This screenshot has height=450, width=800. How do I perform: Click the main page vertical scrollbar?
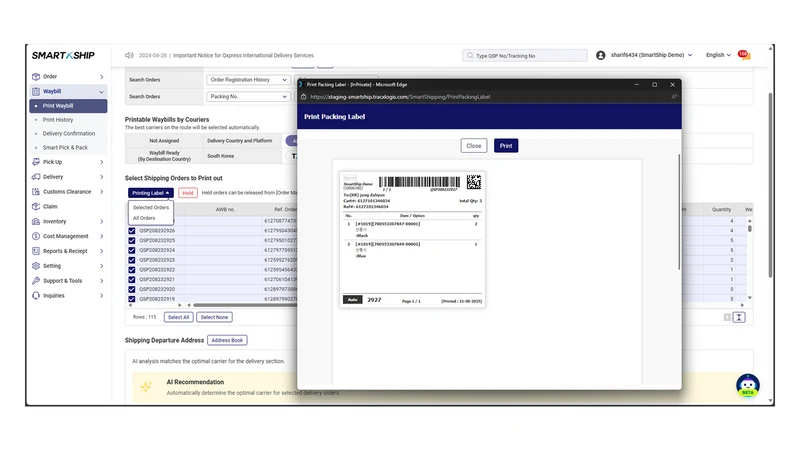770,185
